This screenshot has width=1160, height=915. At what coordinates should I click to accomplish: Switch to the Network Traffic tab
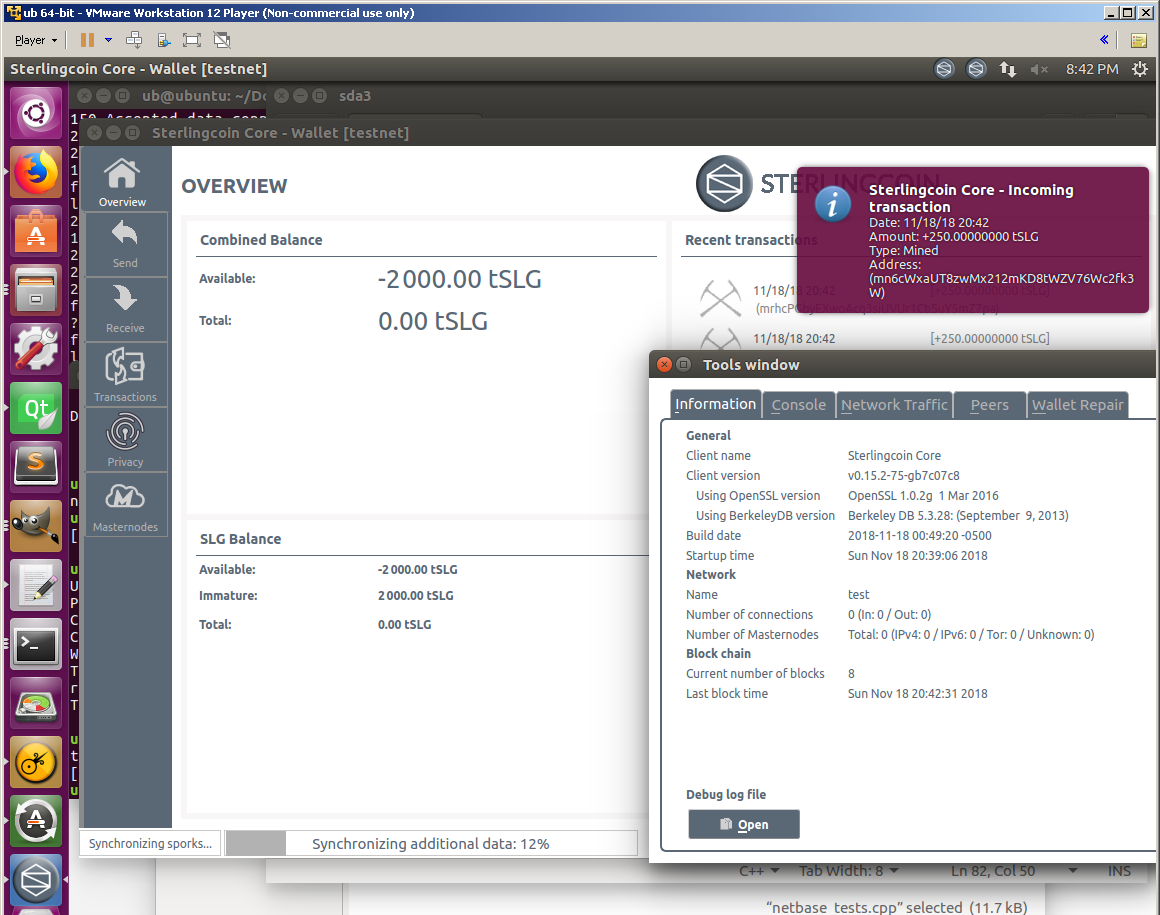pyautogui.click(x=894, y=405)
